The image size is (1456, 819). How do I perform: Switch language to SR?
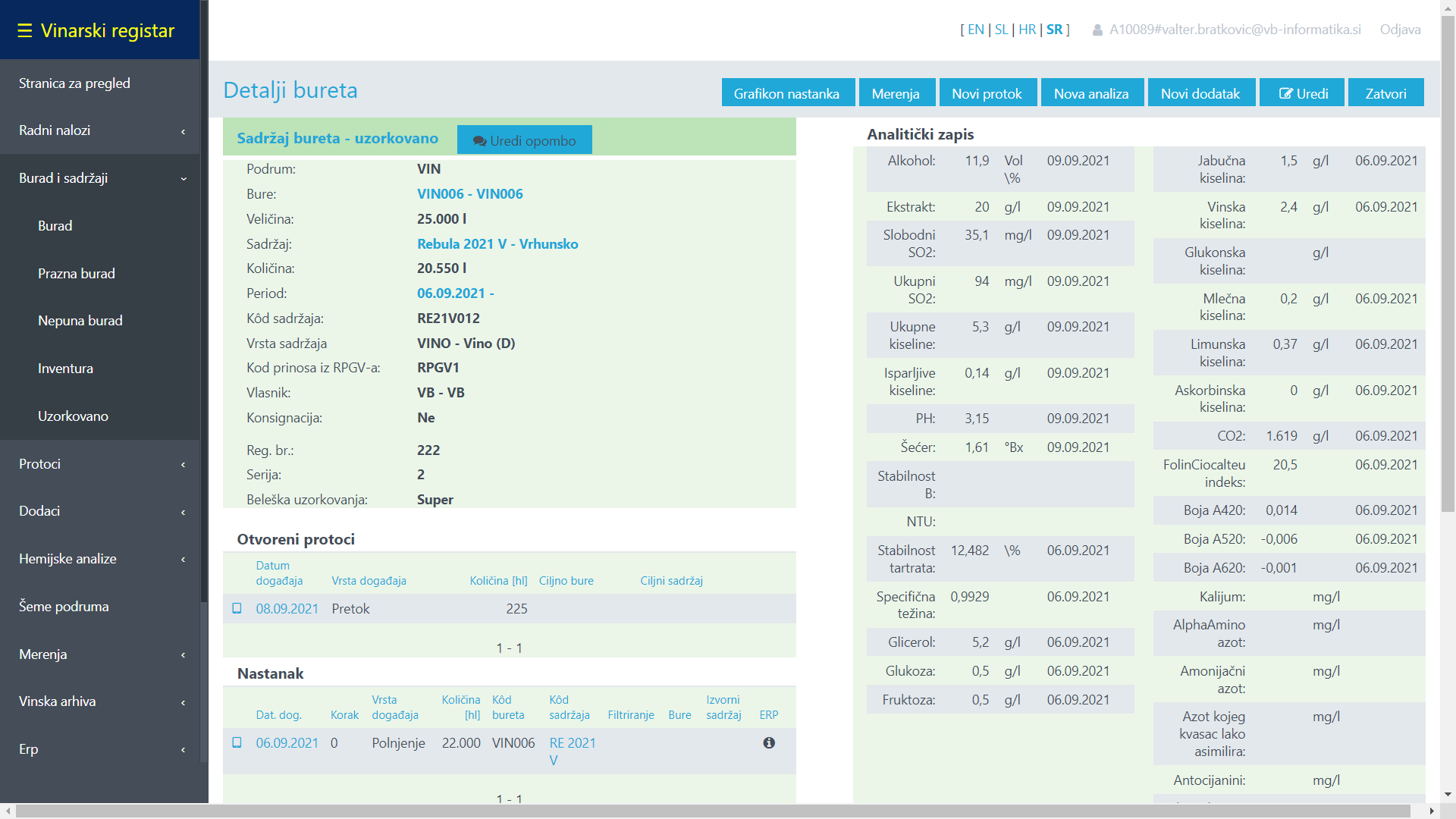(1054, 30)
